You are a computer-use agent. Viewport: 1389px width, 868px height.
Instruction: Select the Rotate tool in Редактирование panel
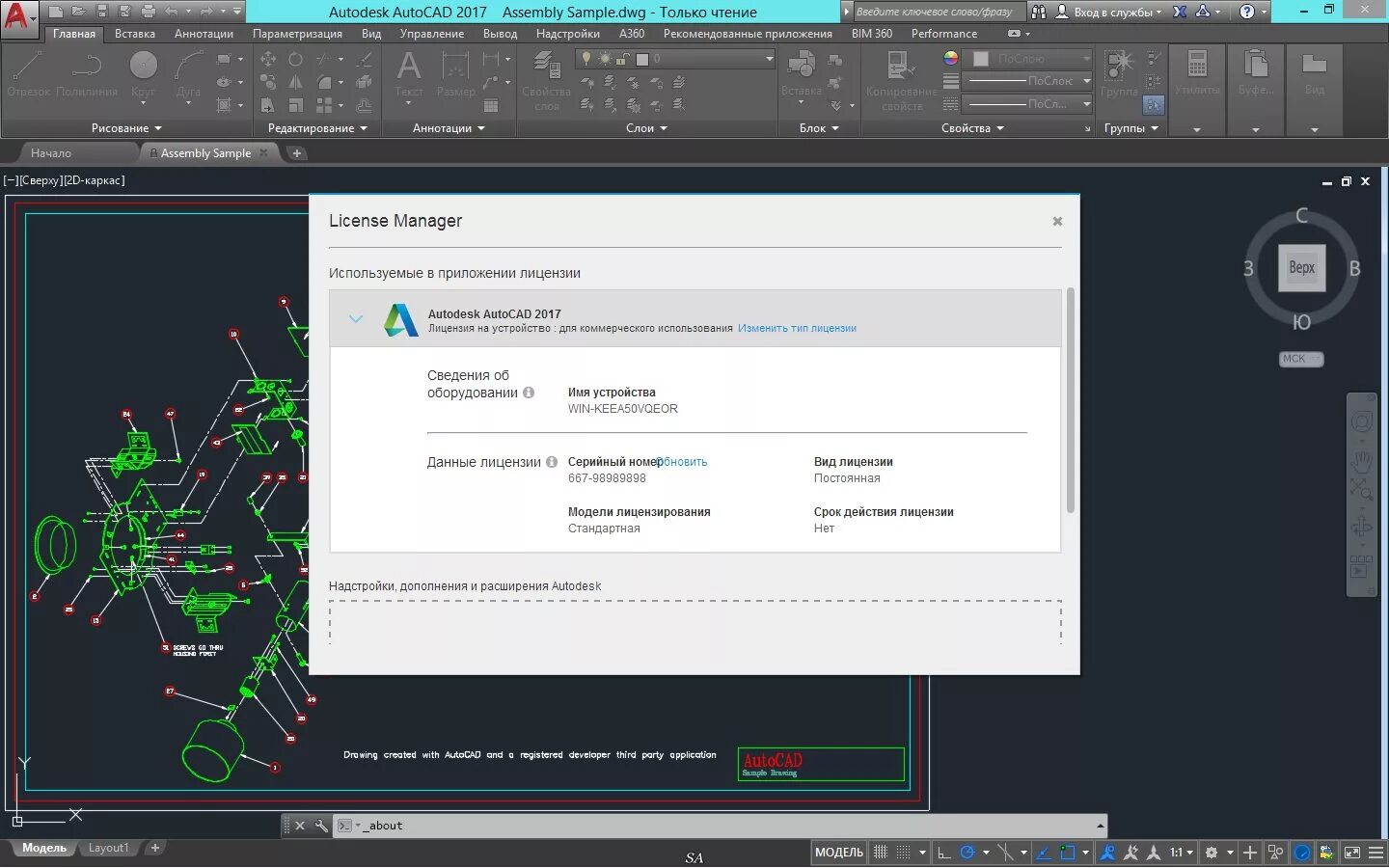coord(295,59)
